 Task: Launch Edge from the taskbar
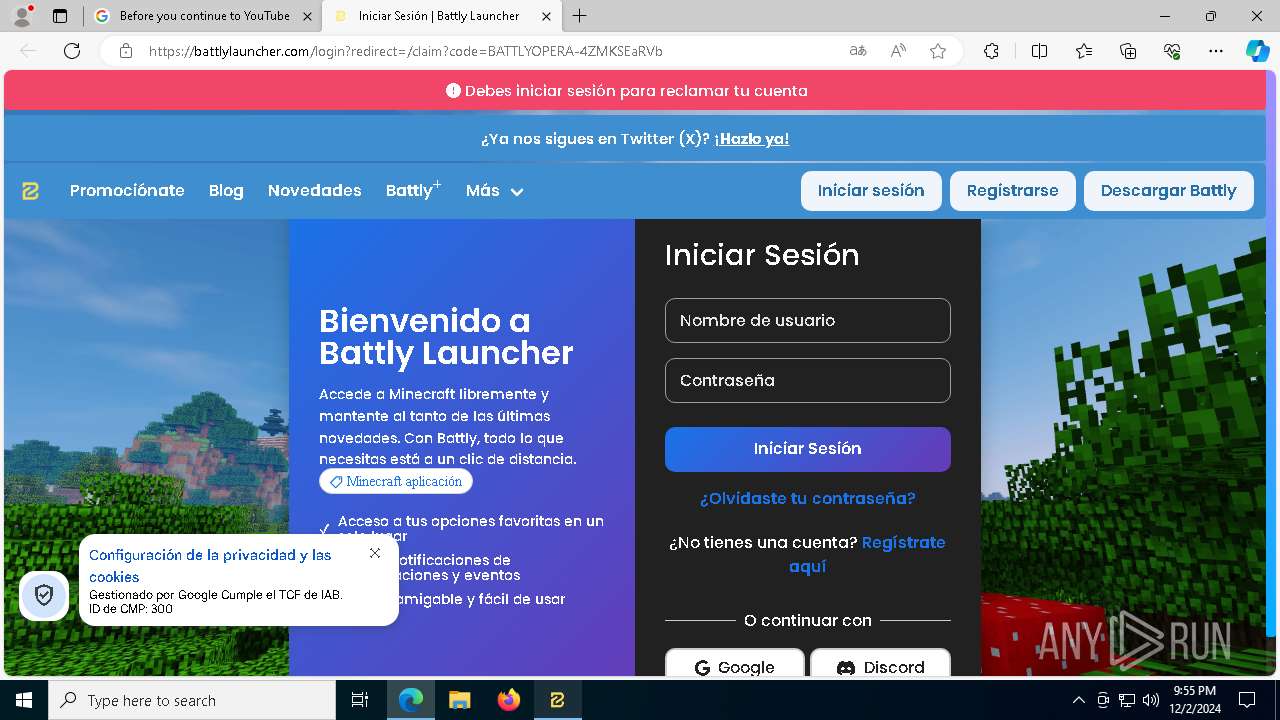coord(411,700)
